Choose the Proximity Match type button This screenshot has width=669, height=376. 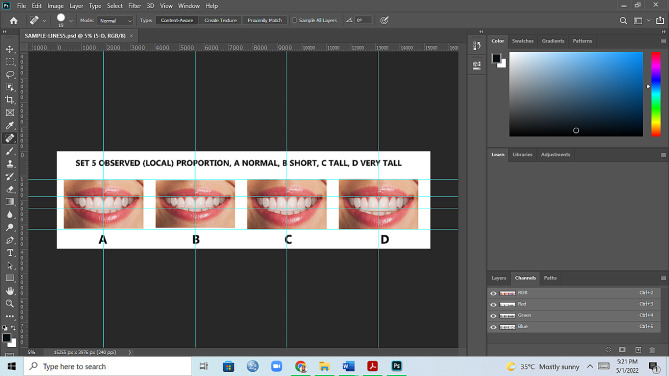click(265, 20)
